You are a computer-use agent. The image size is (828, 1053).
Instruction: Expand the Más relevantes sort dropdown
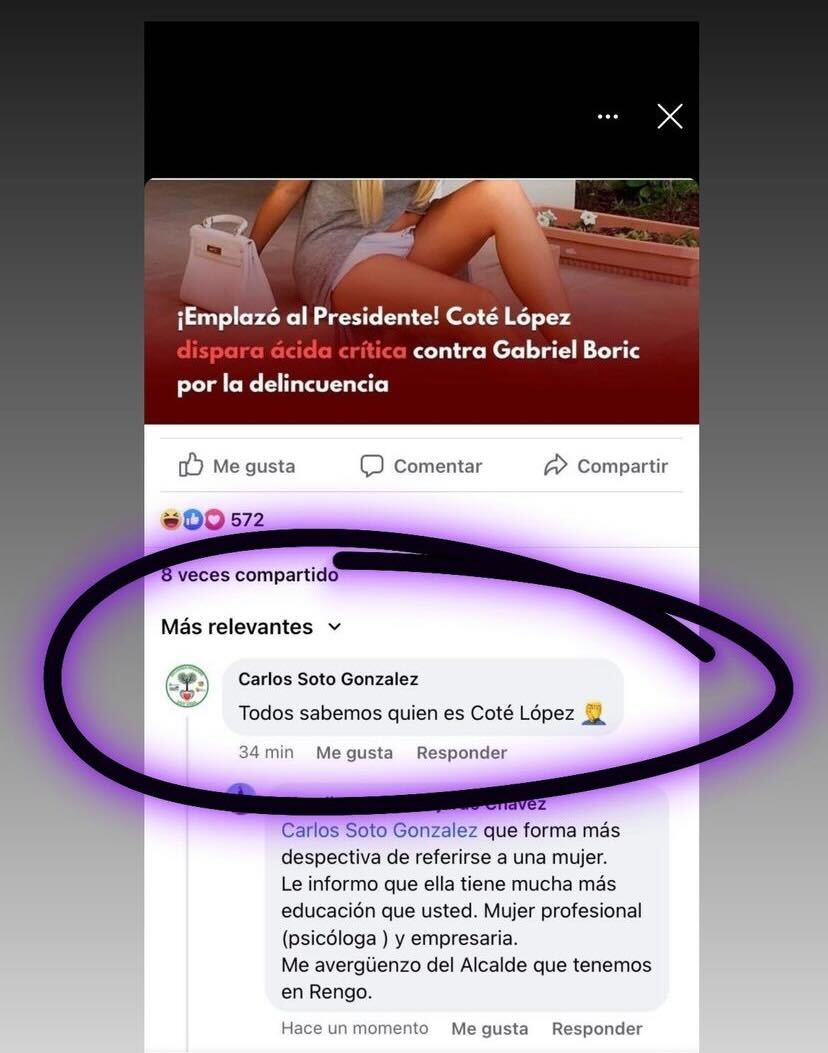pos(251,627)
